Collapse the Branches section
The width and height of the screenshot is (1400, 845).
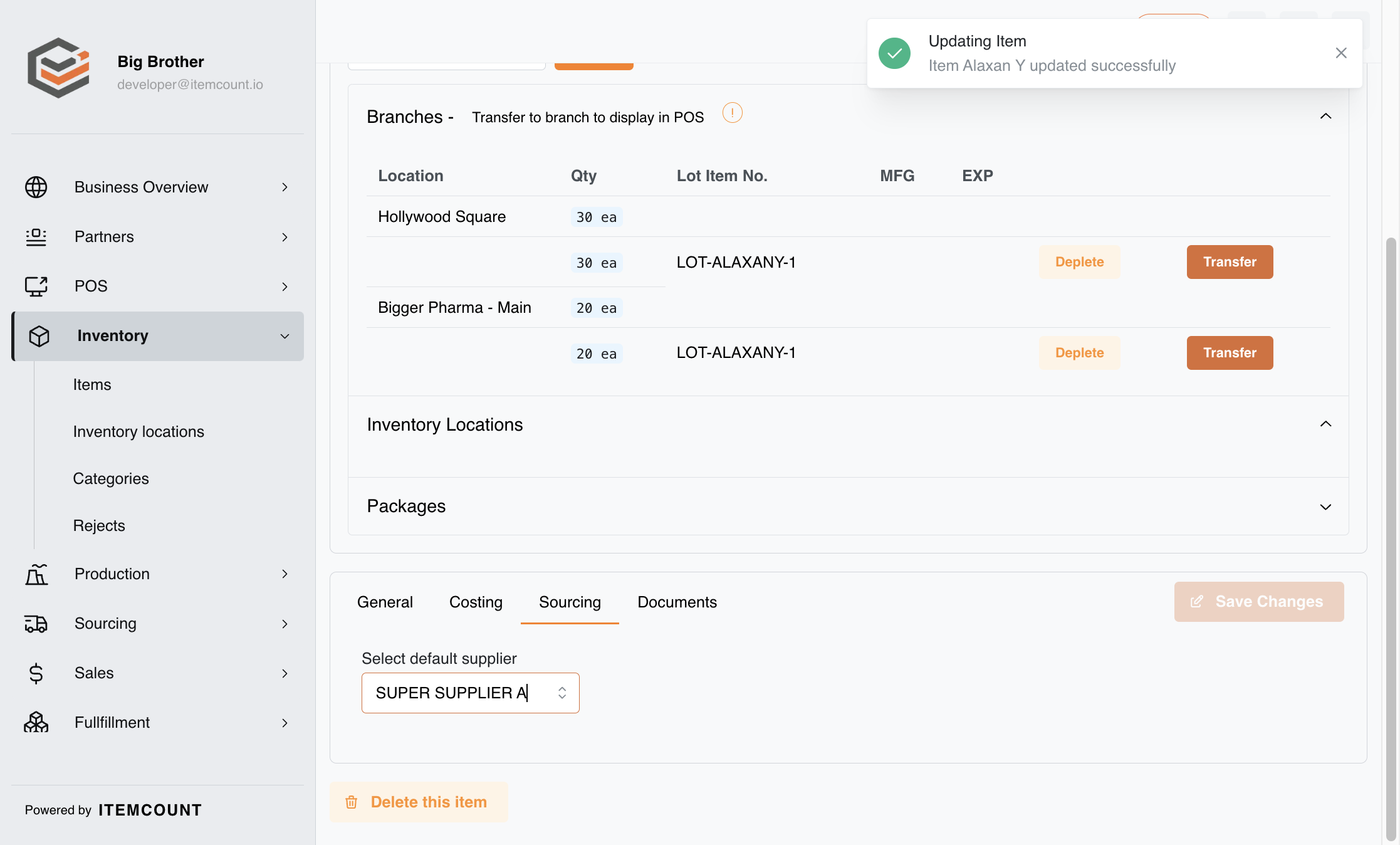coord(1325,116)
